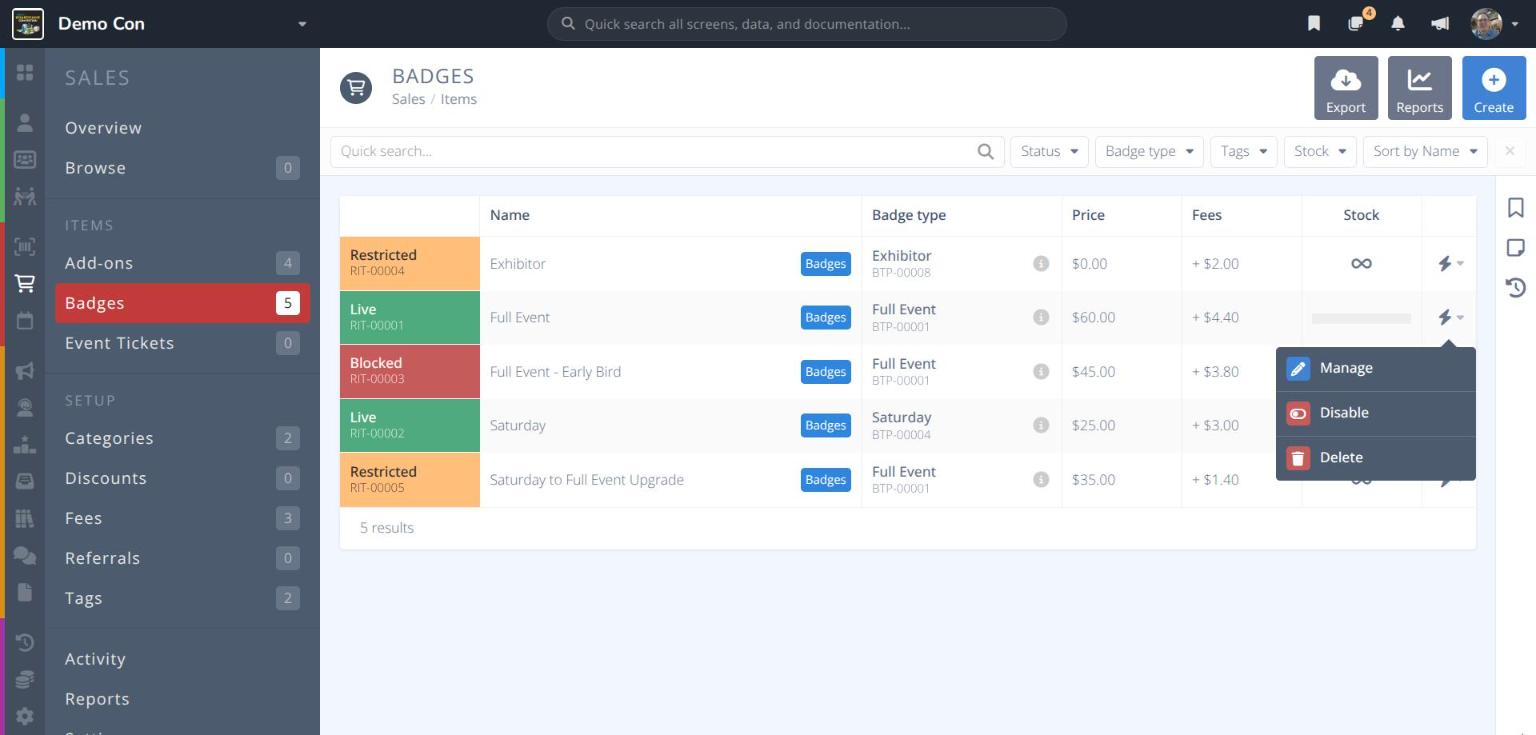
Task: Click the search magnifier in quick search
Action: coord(986,152)
